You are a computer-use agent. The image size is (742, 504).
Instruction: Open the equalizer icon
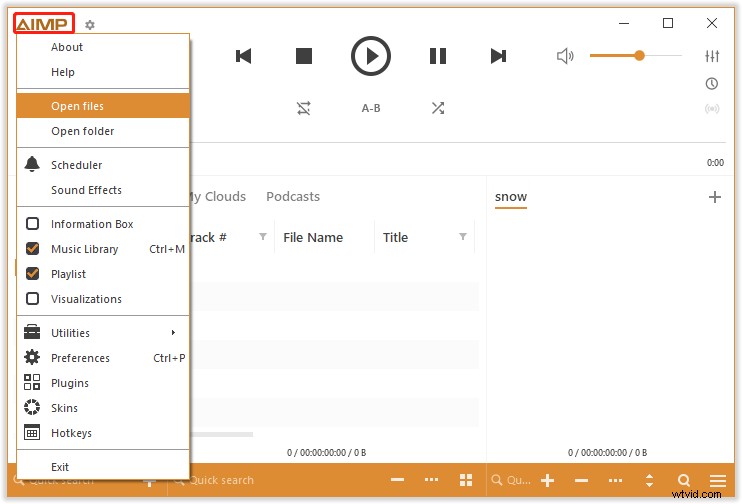pos(712,56)
